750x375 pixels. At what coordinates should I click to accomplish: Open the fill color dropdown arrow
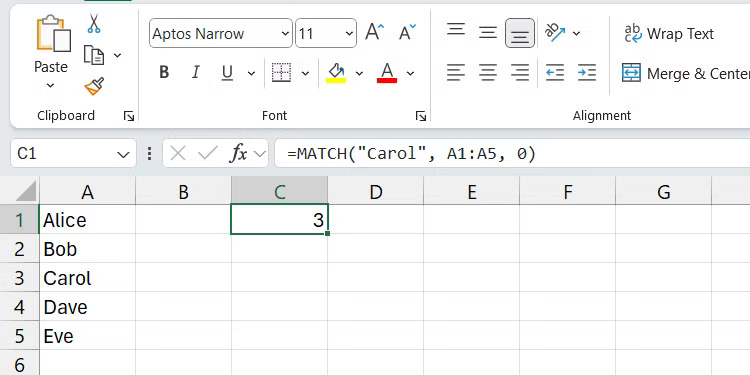(x=359, y=73)
